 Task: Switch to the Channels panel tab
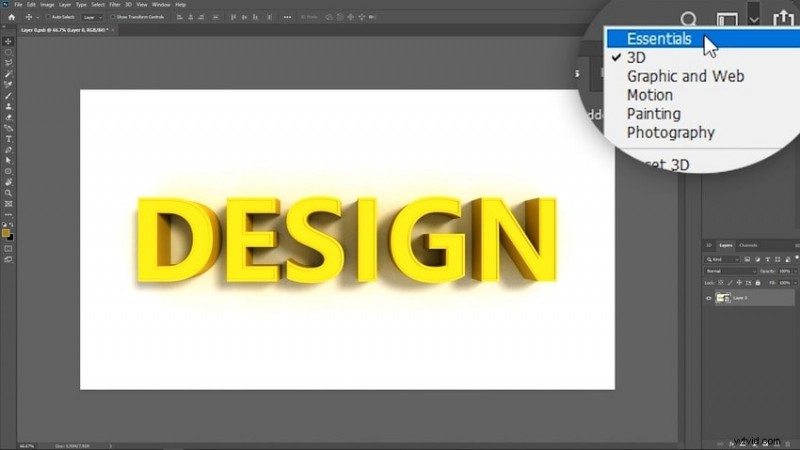pyautogui.click(x=748, y=245)
